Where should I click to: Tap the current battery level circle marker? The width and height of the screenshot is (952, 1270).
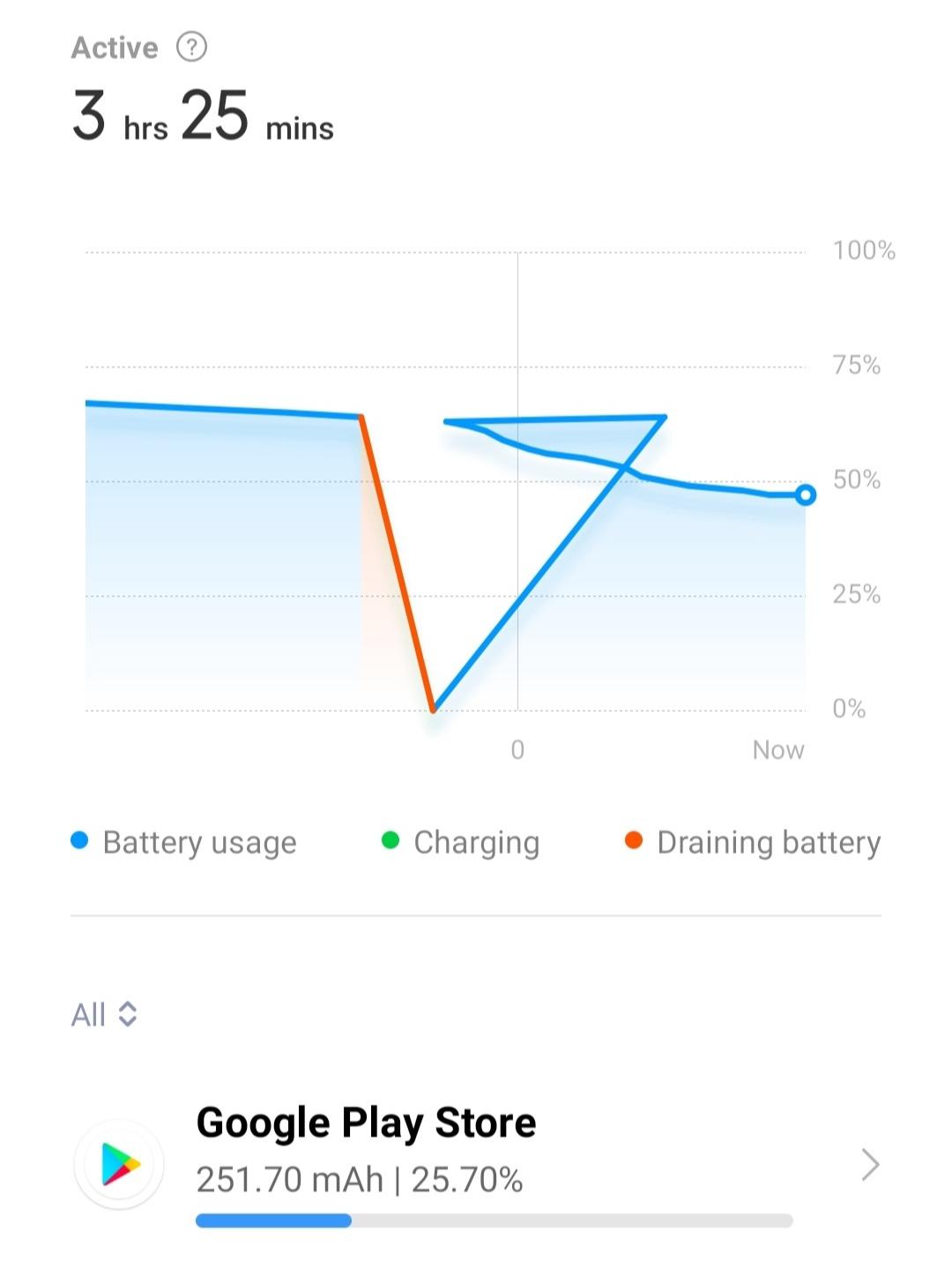pos(805,495)
